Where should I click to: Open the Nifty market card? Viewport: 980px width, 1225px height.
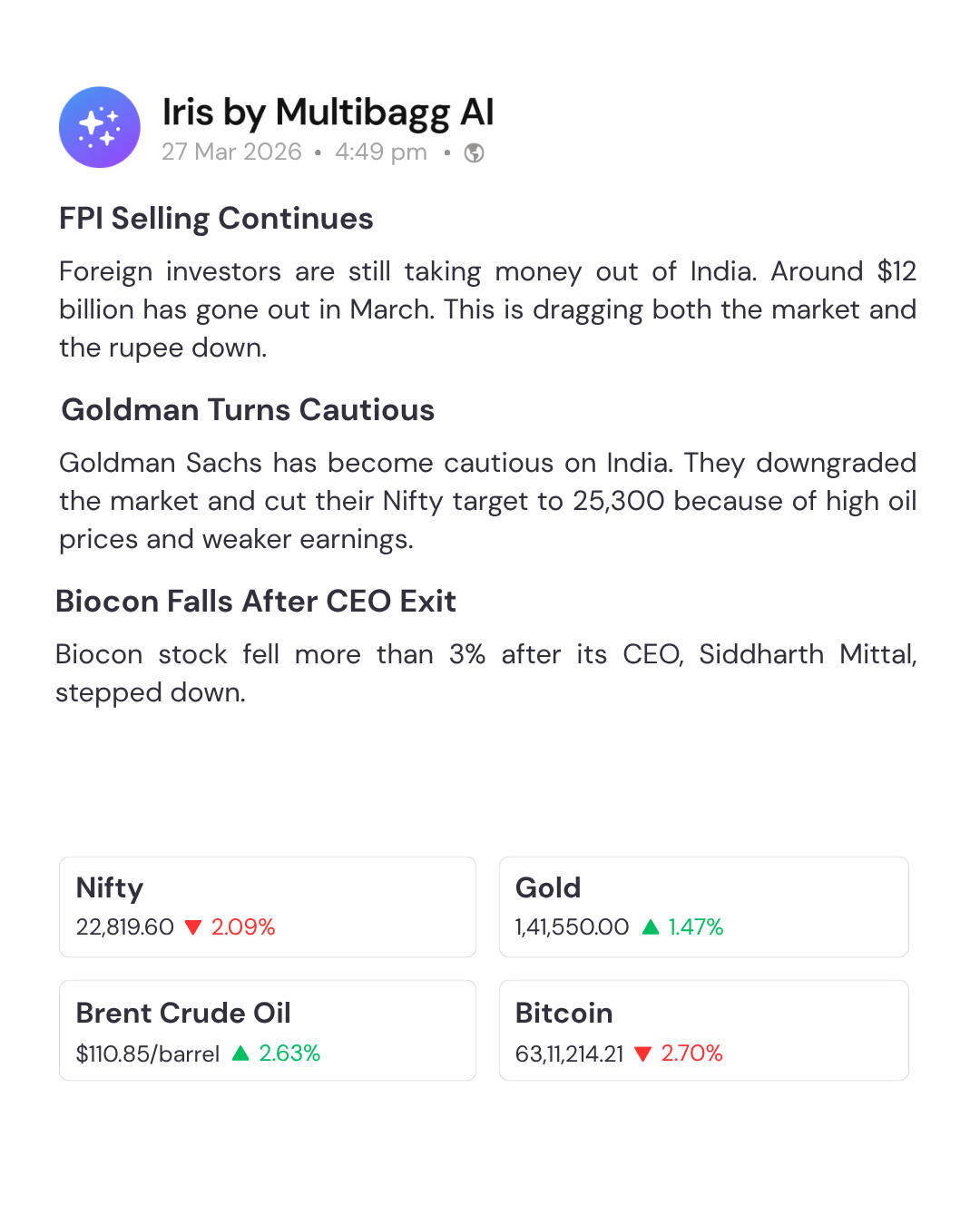click(268, 906)
